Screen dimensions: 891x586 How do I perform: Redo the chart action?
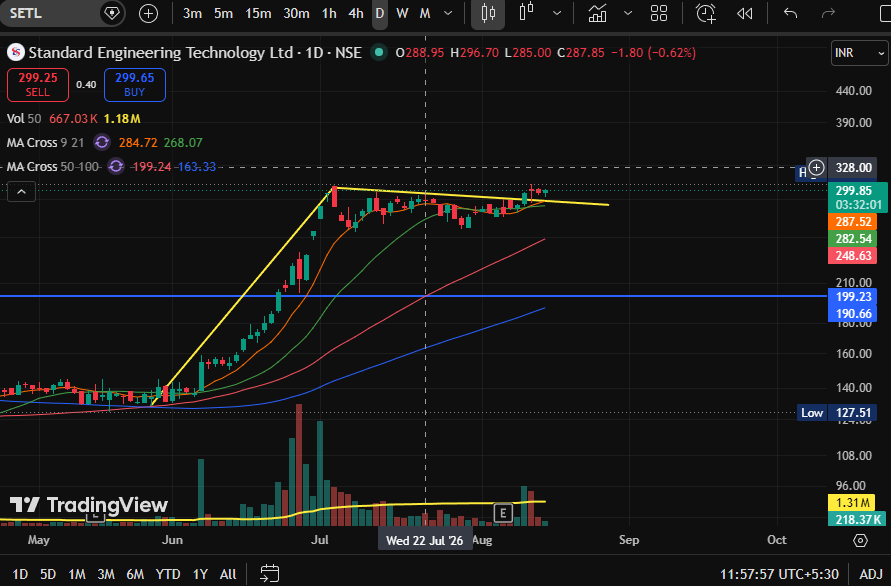click(x=828, y=13)
